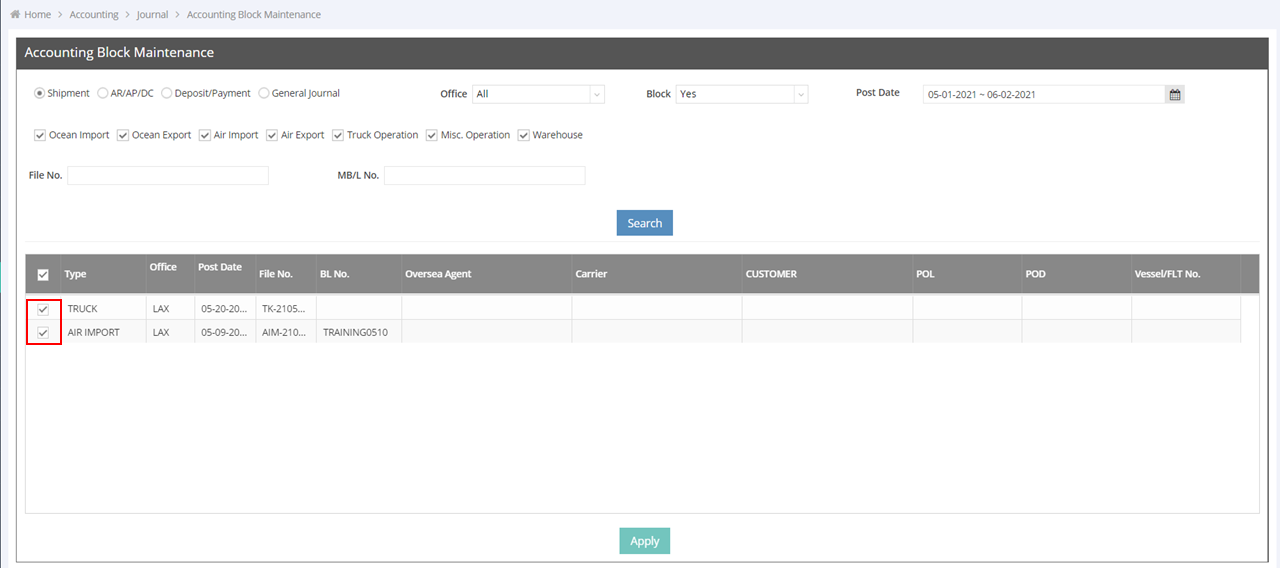Select the AR/AP/DC radio option
The image size is (1280, 568).
[x=103, y=94]
